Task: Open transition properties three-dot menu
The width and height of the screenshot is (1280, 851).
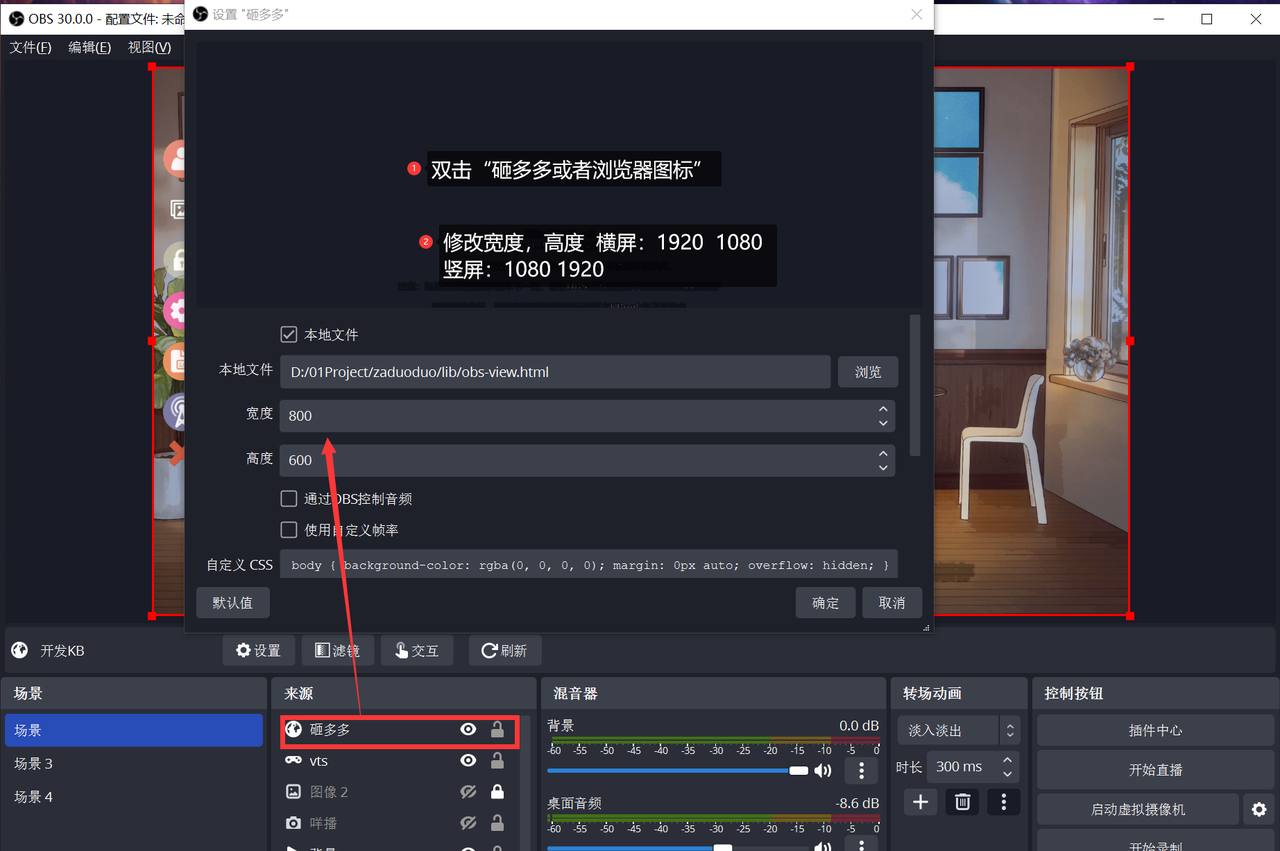Action: coord(1004,802)
